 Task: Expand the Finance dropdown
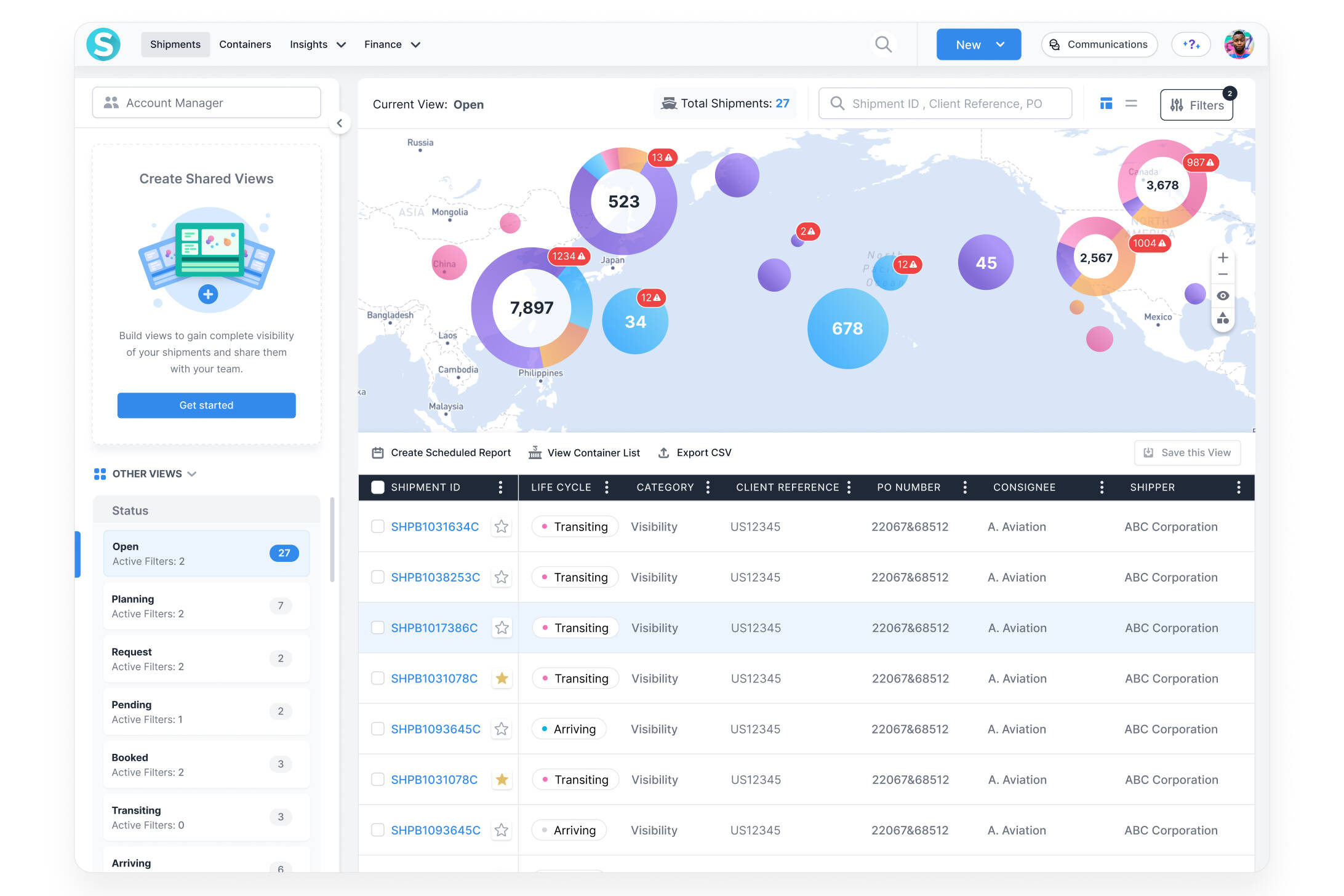[x=392, y=44]
